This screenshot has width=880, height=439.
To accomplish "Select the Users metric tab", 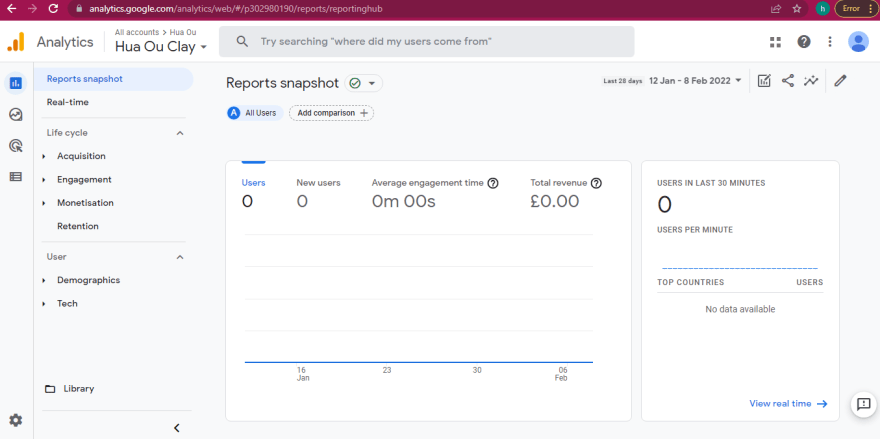I will [253, 193].
